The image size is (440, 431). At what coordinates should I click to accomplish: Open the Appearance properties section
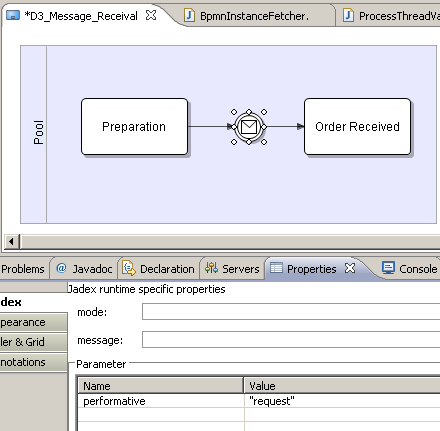[33, 322]
